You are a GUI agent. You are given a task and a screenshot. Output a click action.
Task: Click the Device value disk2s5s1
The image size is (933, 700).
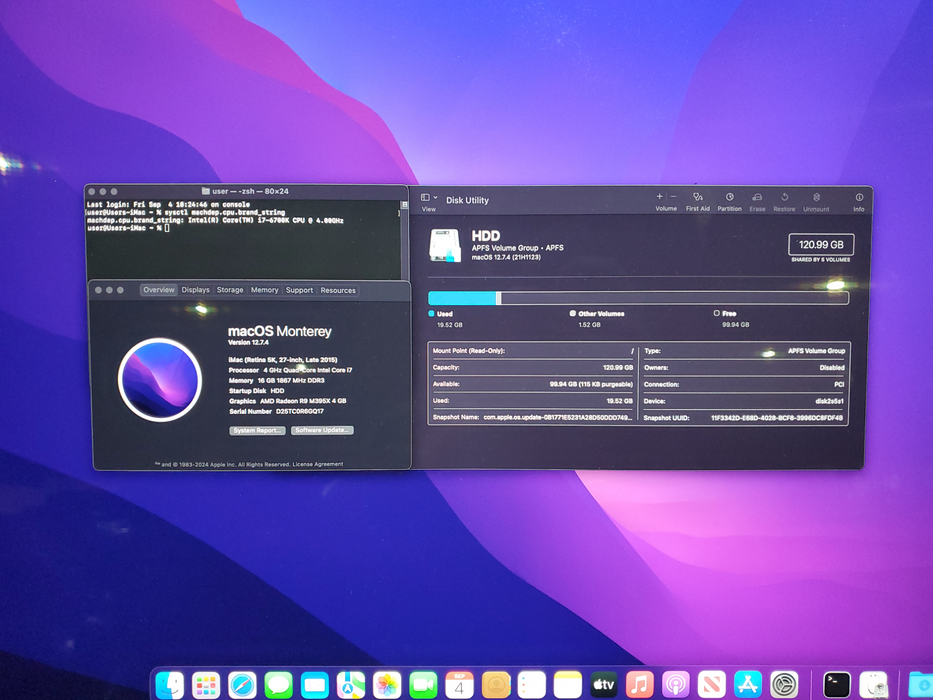829,401
